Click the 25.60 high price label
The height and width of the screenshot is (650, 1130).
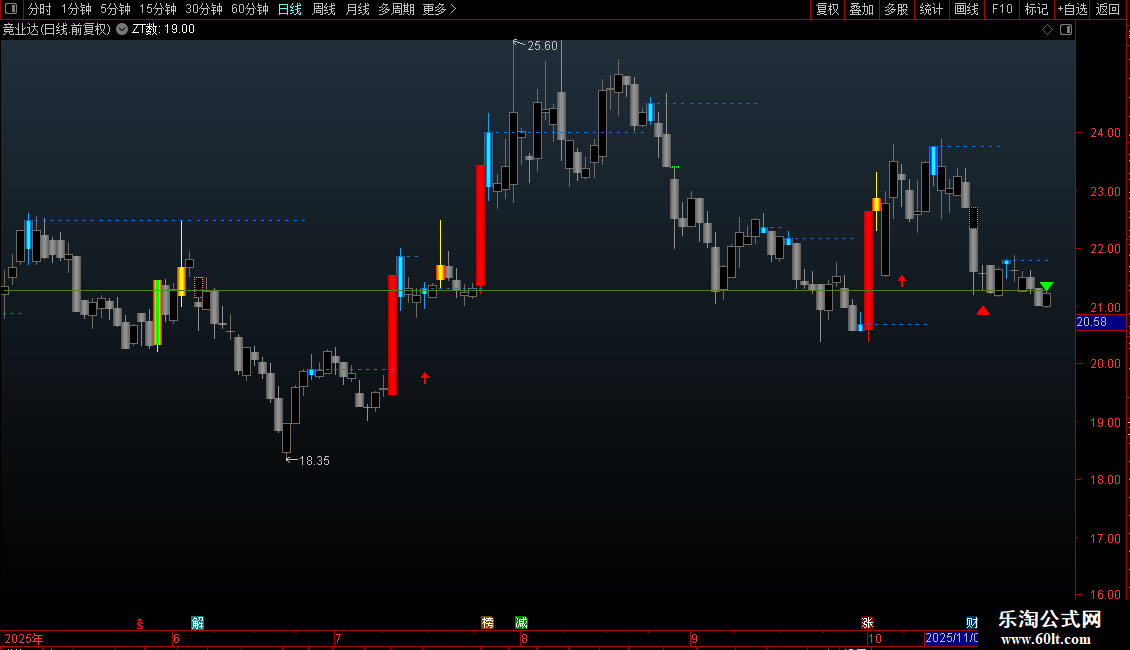point(542,46)
